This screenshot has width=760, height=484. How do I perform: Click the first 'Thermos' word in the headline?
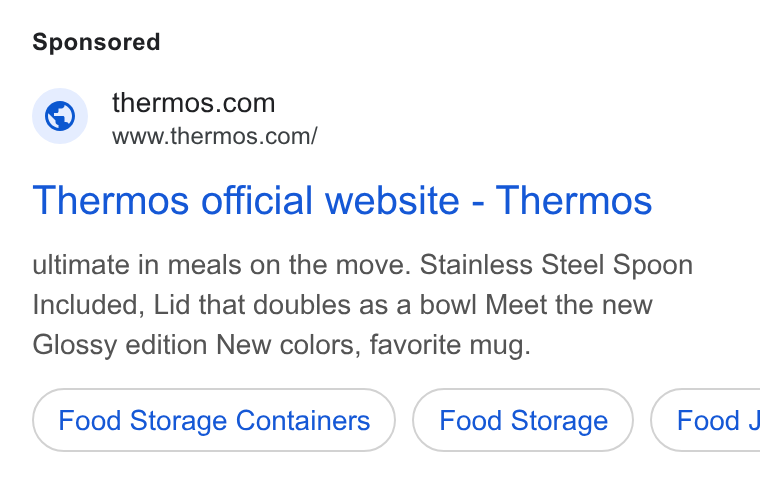[x=111, y=201]
